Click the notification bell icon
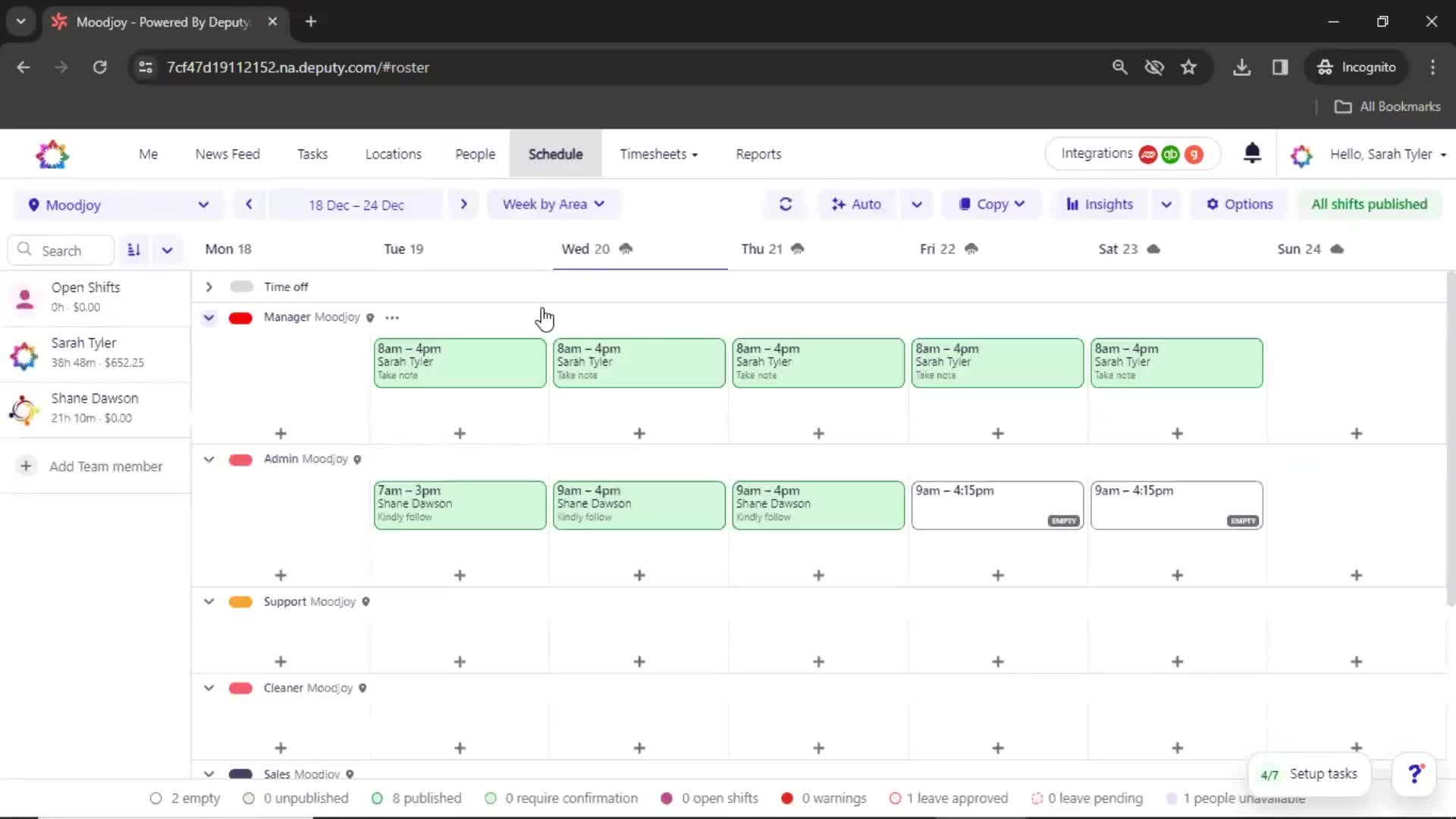 (1251, 154)
